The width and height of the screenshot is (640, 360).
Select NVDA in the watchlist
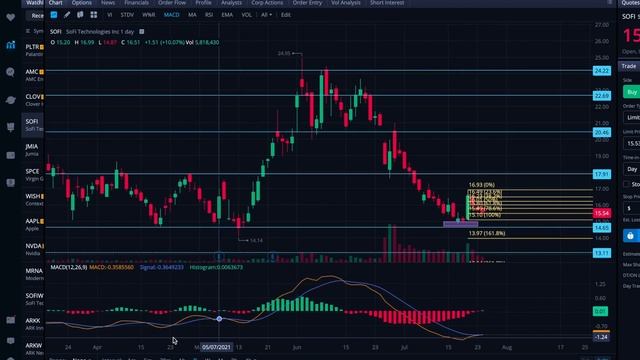tap(33, 249)
